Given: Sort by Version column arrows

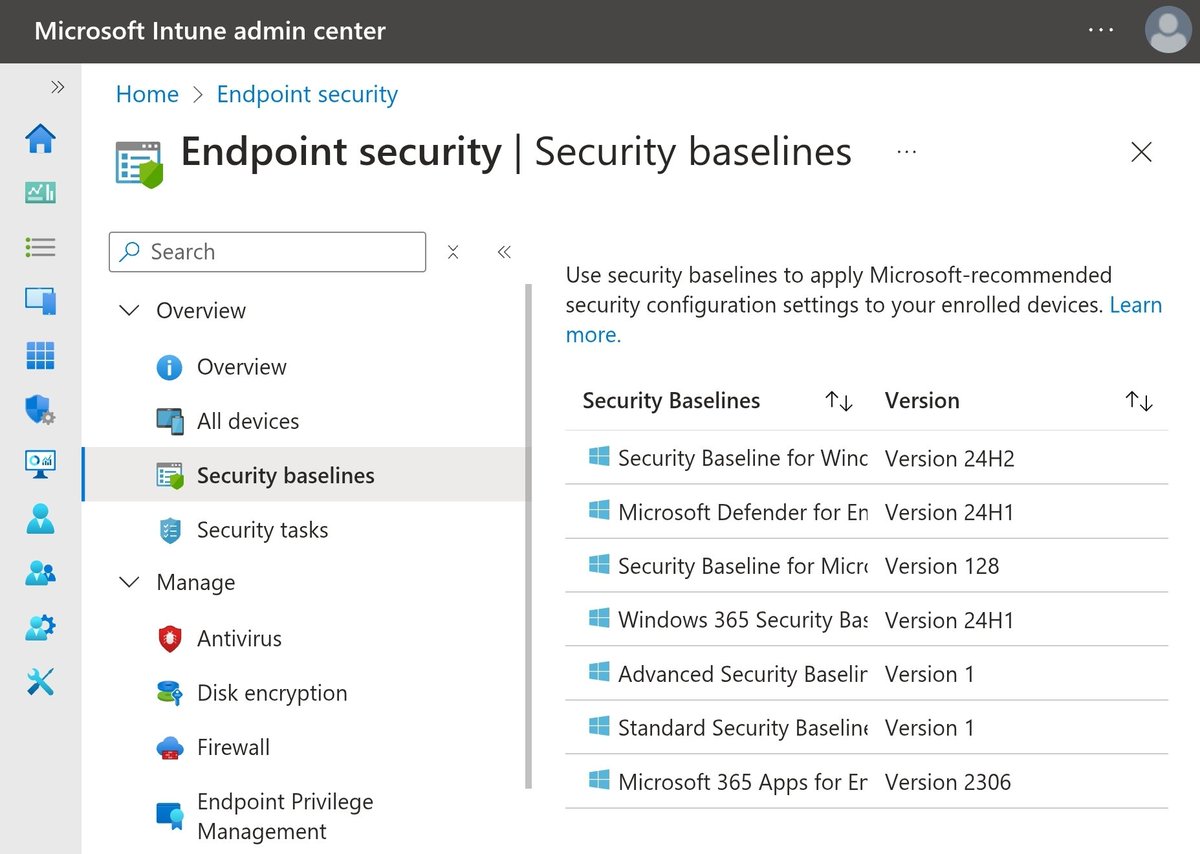Looking at the screenshot, I should click(1139, 401).
